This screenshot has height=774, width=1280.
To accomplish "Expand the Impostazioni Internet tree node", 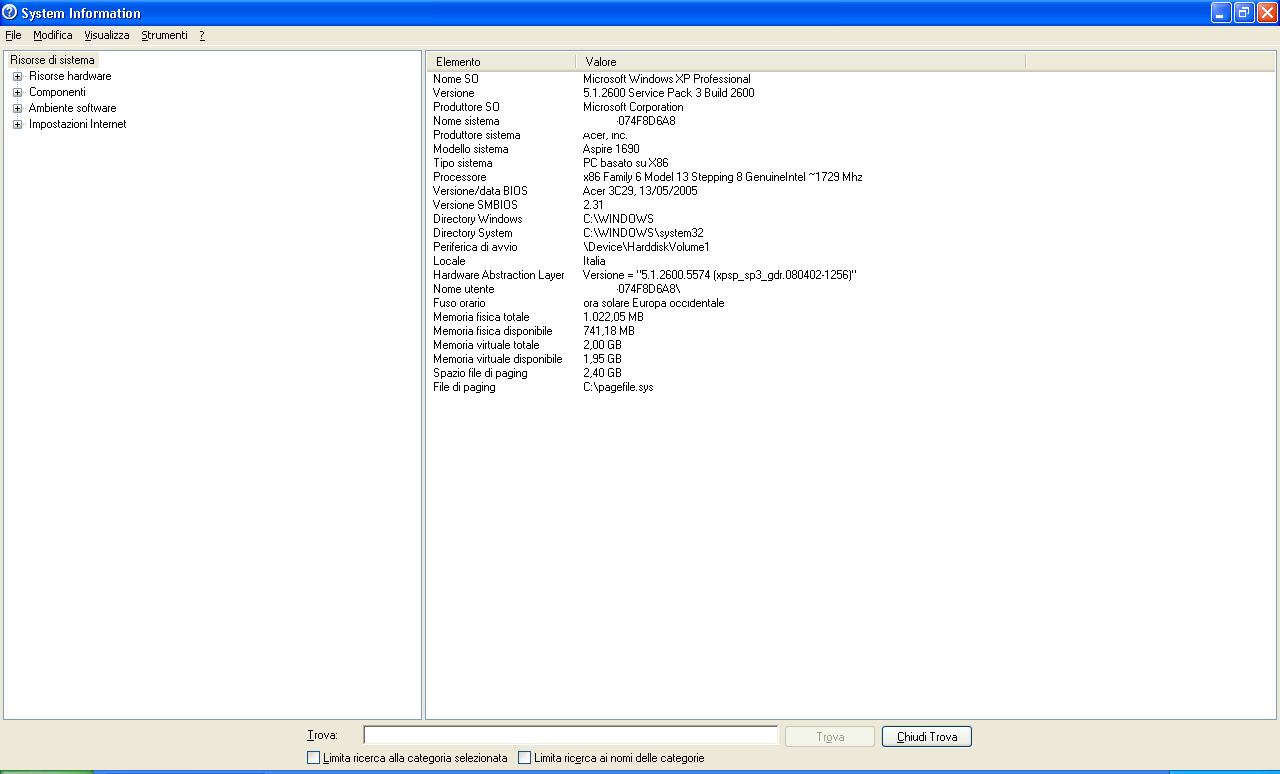I will click(x=17, y=124).
